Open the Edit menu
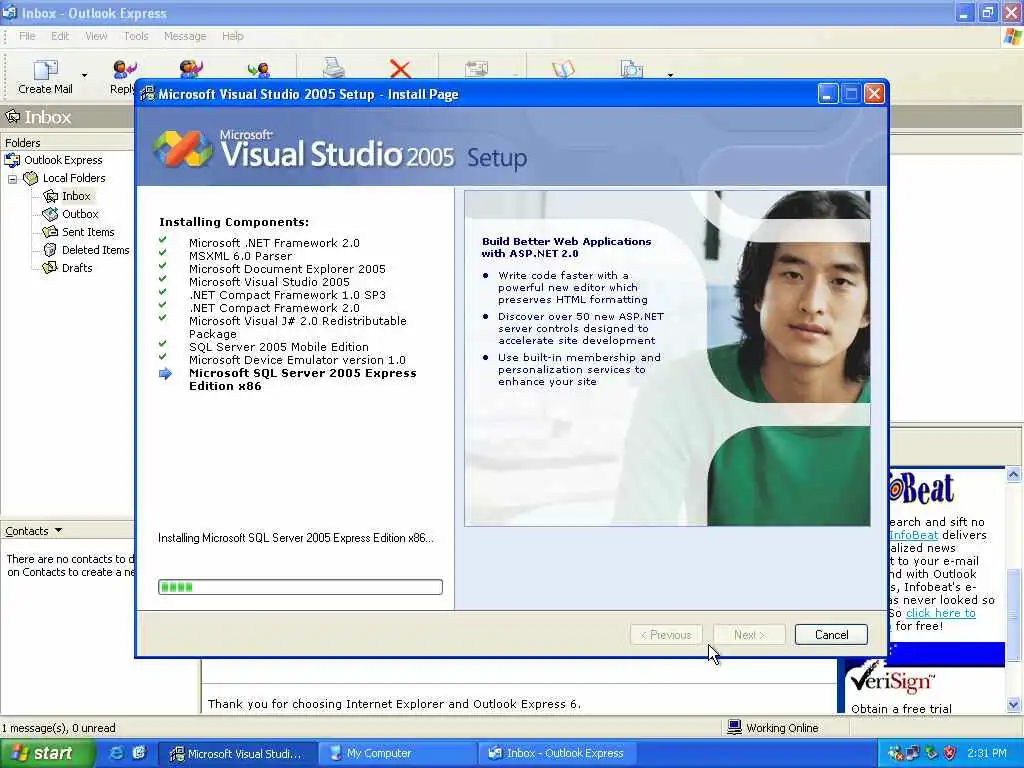The height and width of the screenshot is (768, 1024). [x=60, y=36]
